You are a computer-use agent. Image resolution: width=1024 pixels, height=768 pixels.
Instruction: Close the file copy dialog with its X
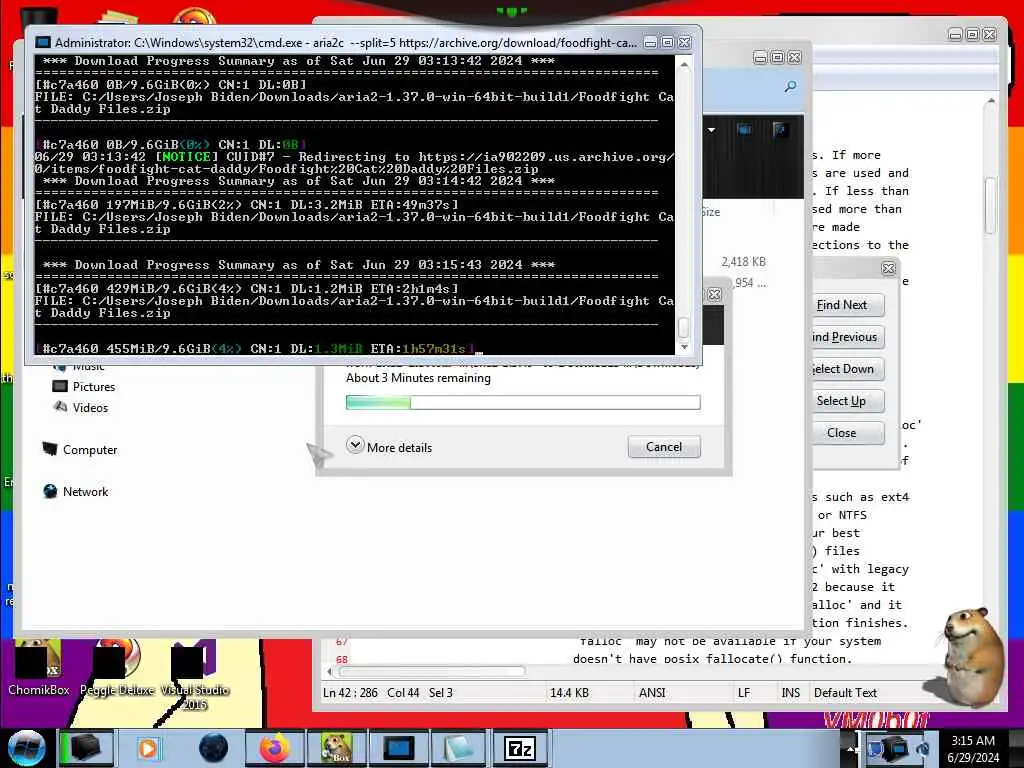click(x=714, y=295)
